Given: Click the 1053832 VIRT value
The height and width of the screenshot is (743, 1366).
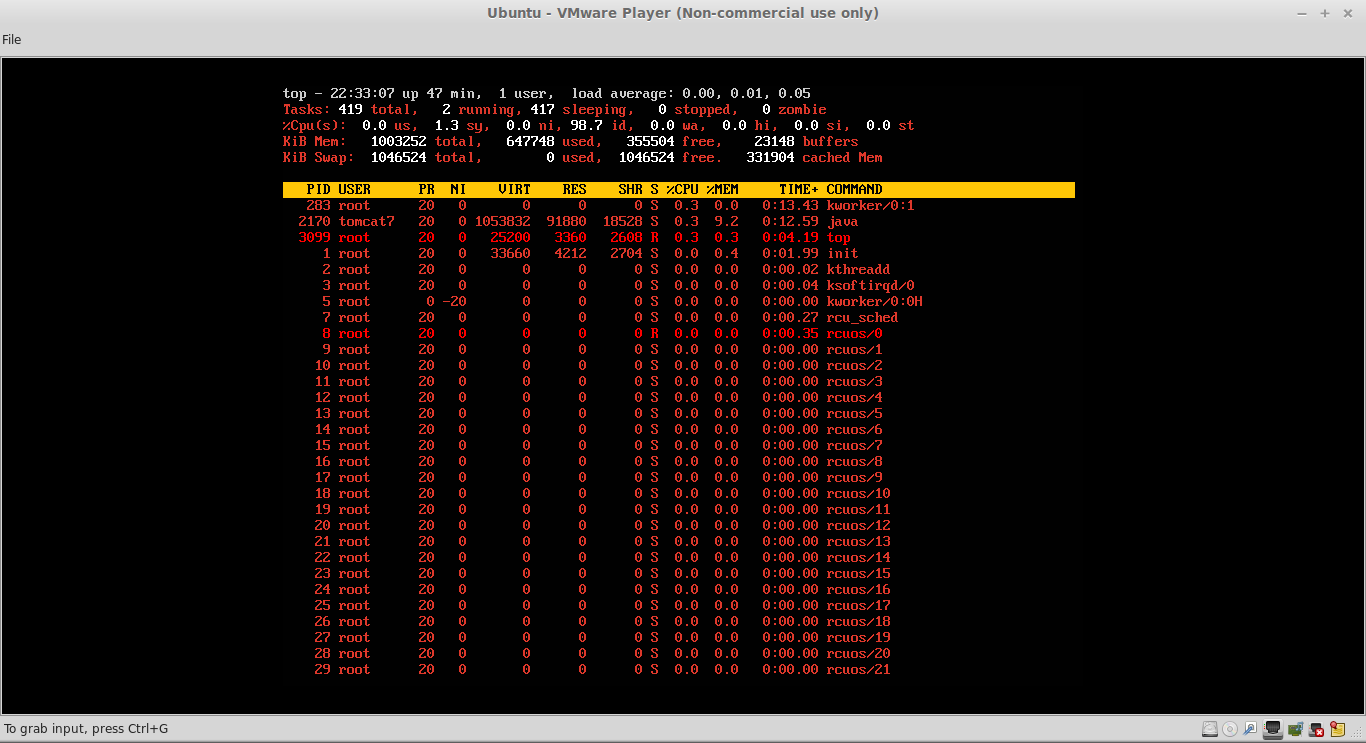Looking at the screenshot, I should click(502, 221).
